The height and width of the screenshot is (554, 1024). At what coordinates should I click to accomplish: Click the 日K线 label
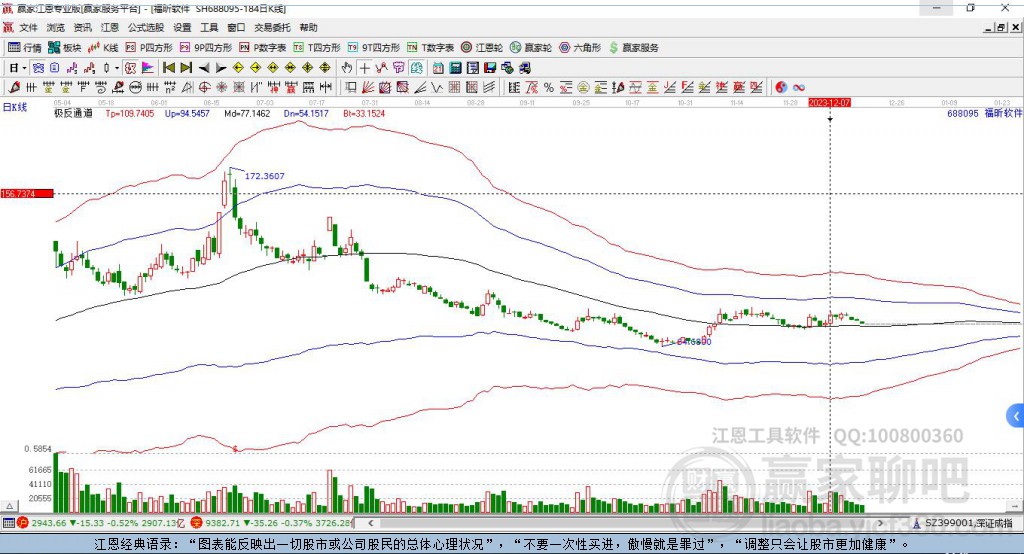point(15,107)
